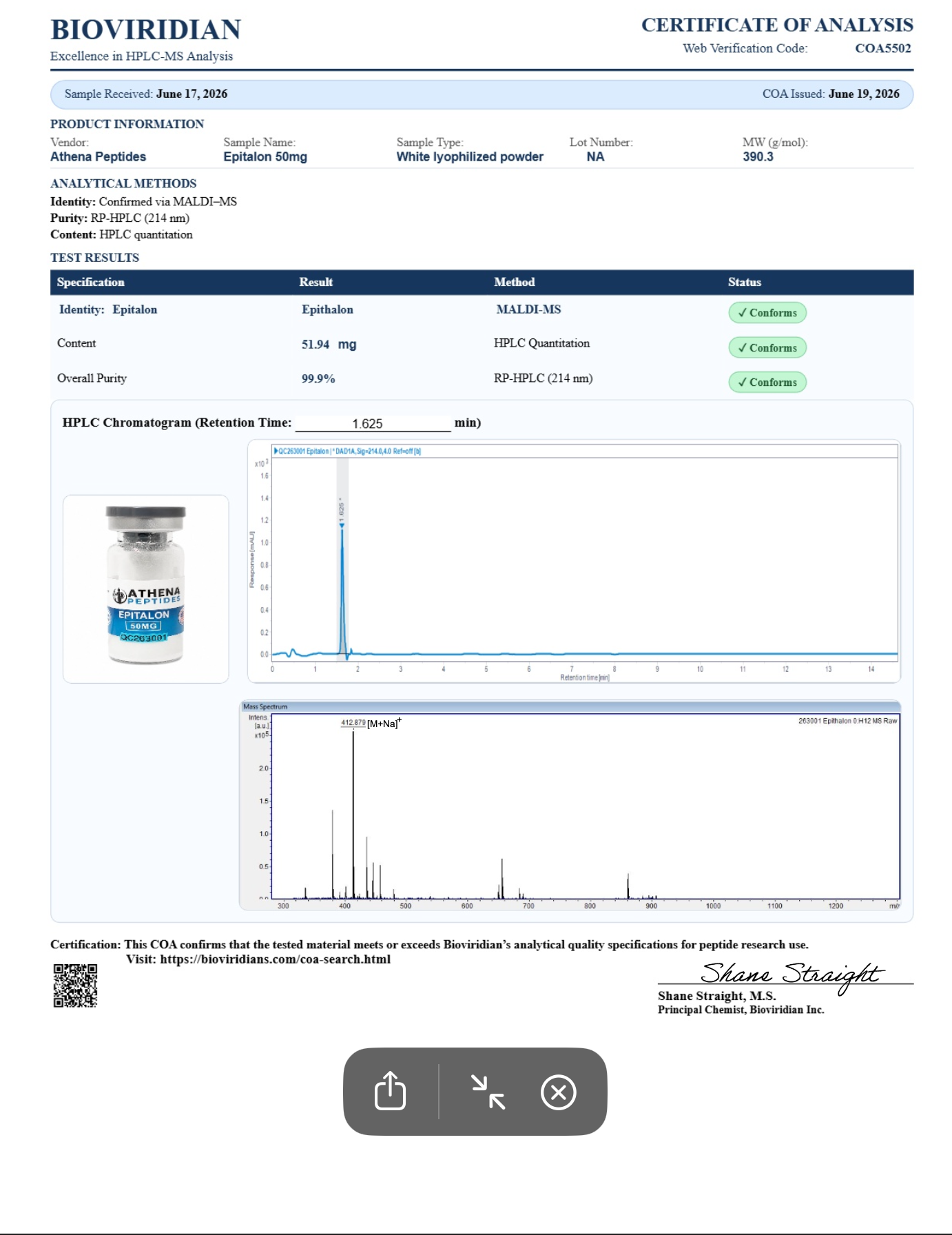Select the content result '51.94 mg'
Viewport: 952px width, 1235px height.
pyautogui.click(x=329, y=344)
